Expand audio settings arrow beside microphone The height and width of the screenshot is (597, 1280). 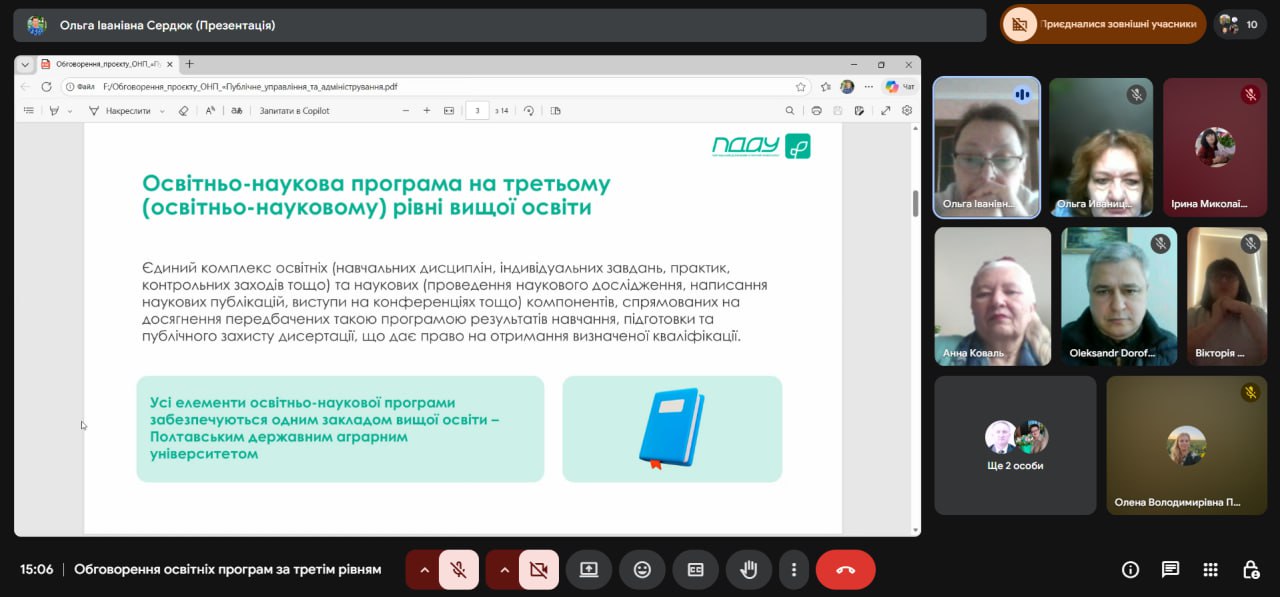(424, 570)
